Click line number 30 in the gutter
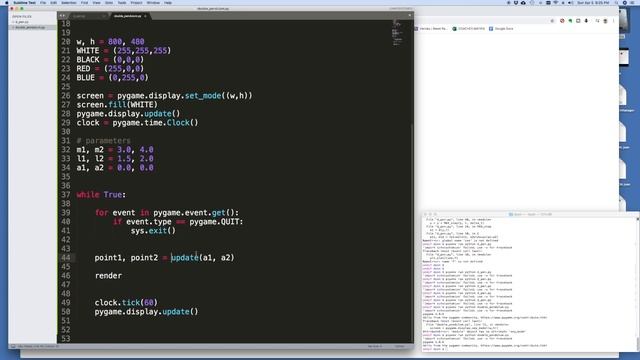This screenshot has width=640, height=360. pos(66,131)
